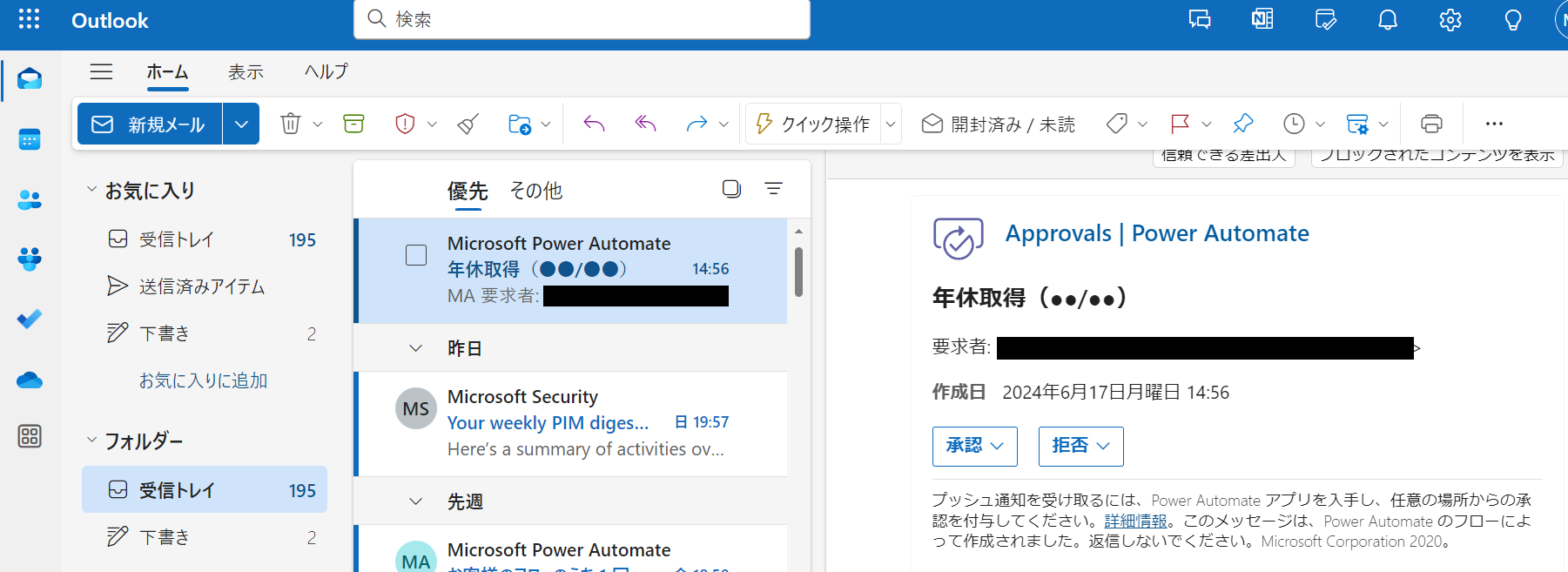1568x572 pixels.
Task: Check the 年休取得 message checkbox
Action: point(416,255)
